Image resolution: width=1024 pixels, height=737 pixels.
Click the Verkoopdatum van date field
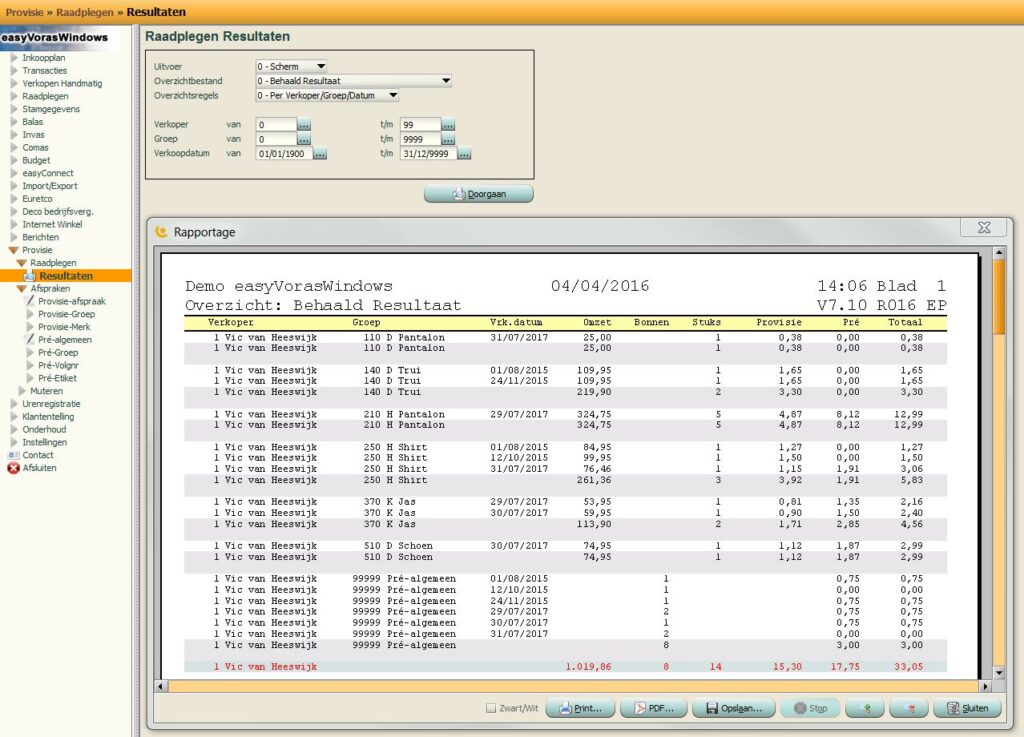(284, 154)
